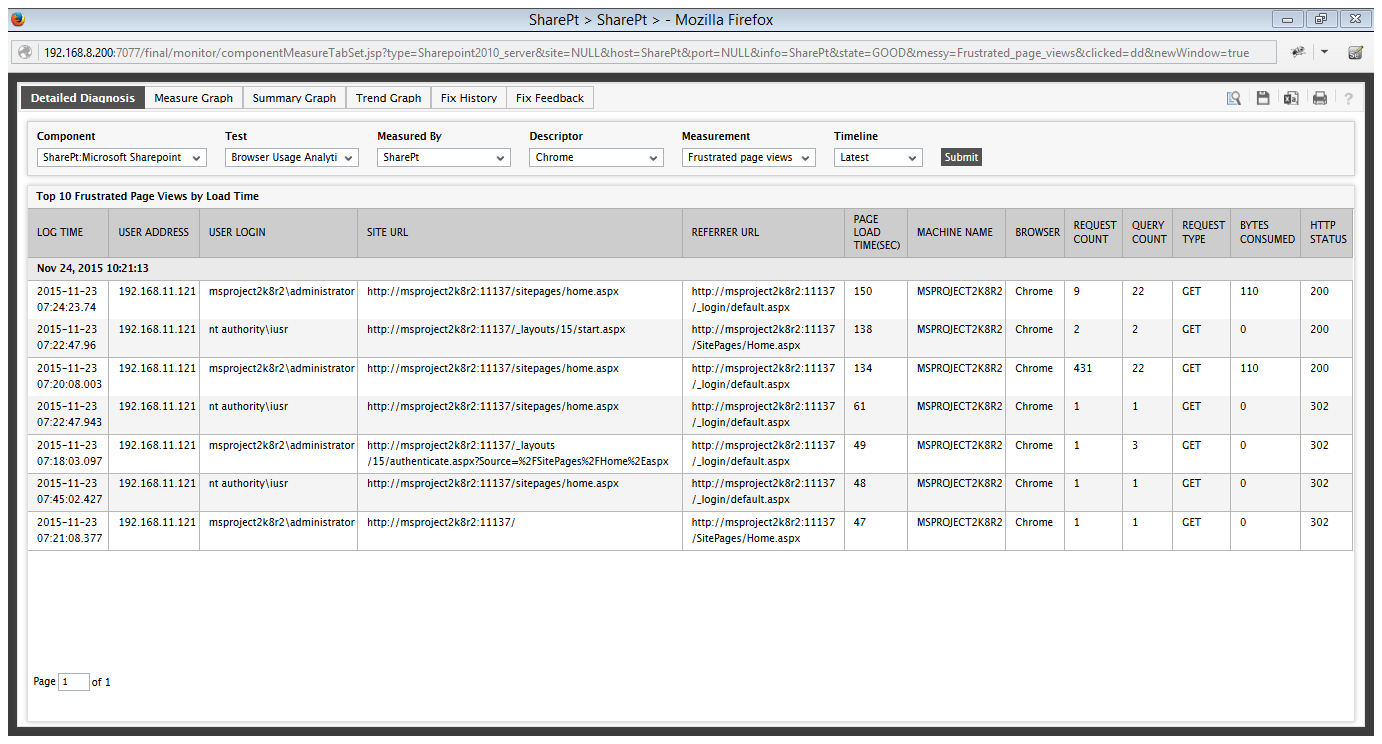Expand the Measured By dropdown
1382x744 pixels.
[x=444, y=157]
